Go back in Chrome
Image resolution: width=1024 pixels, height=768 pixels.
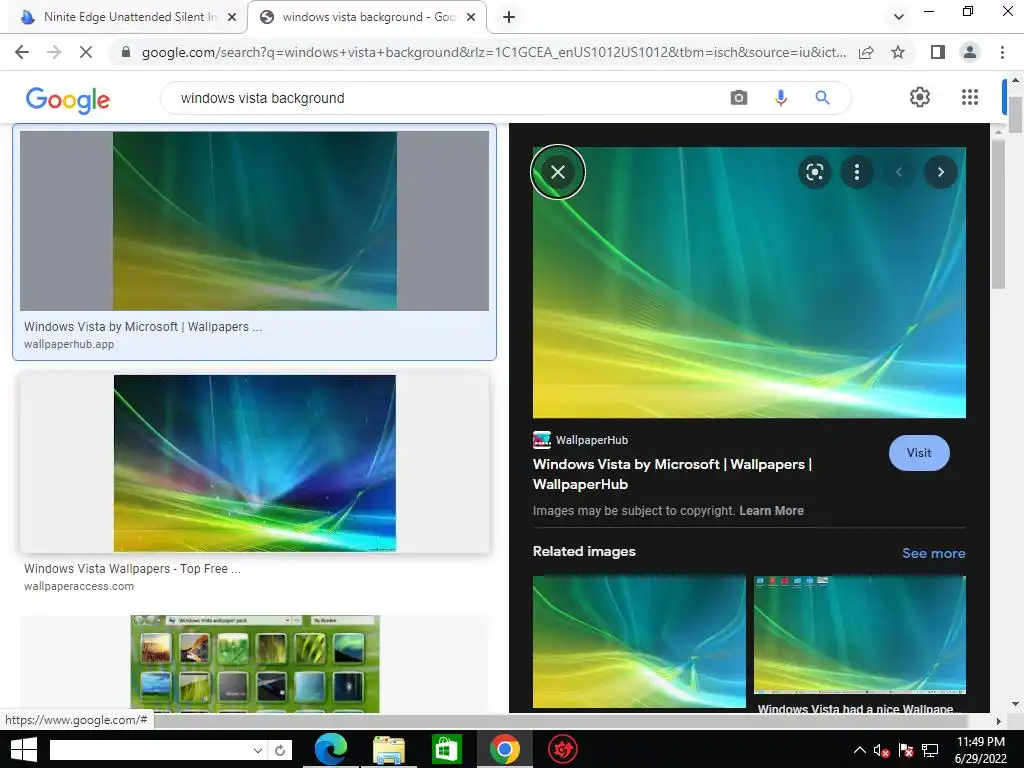pos(22,52)
